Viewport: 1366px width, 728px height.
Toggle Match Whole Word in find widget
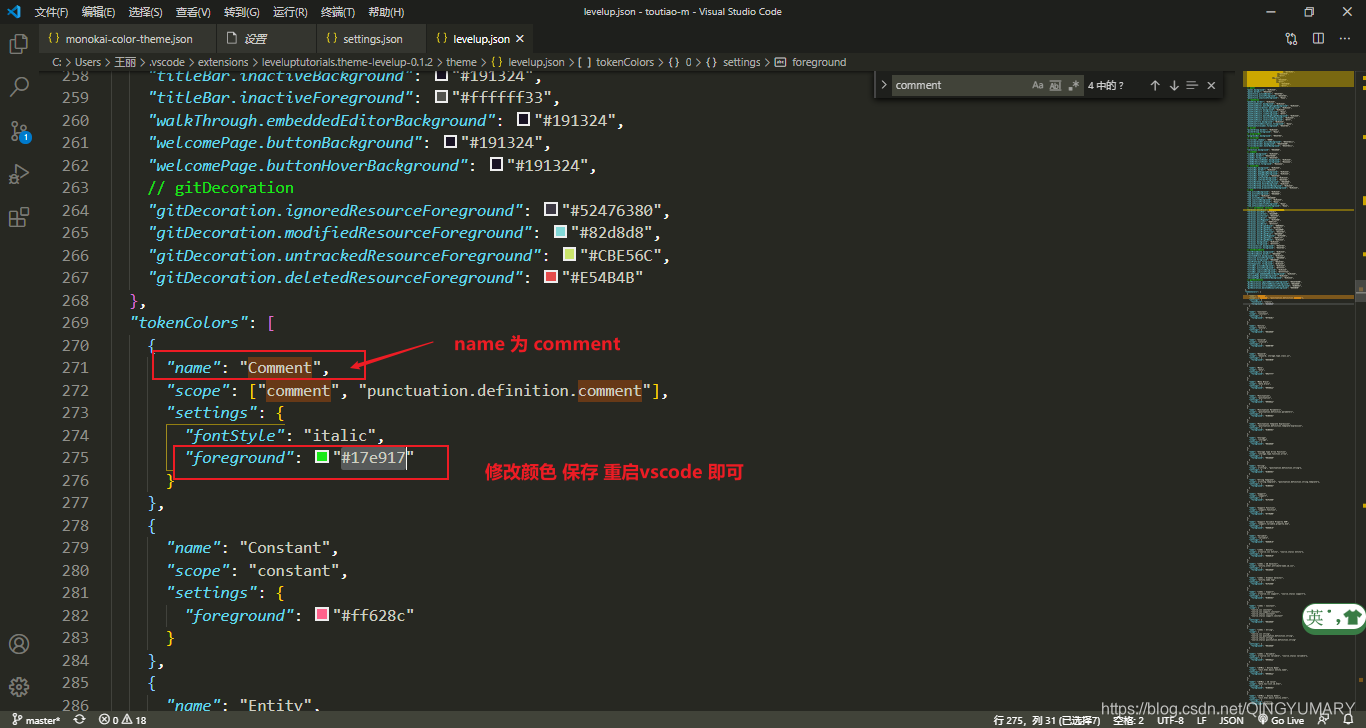click(1055, 85)
